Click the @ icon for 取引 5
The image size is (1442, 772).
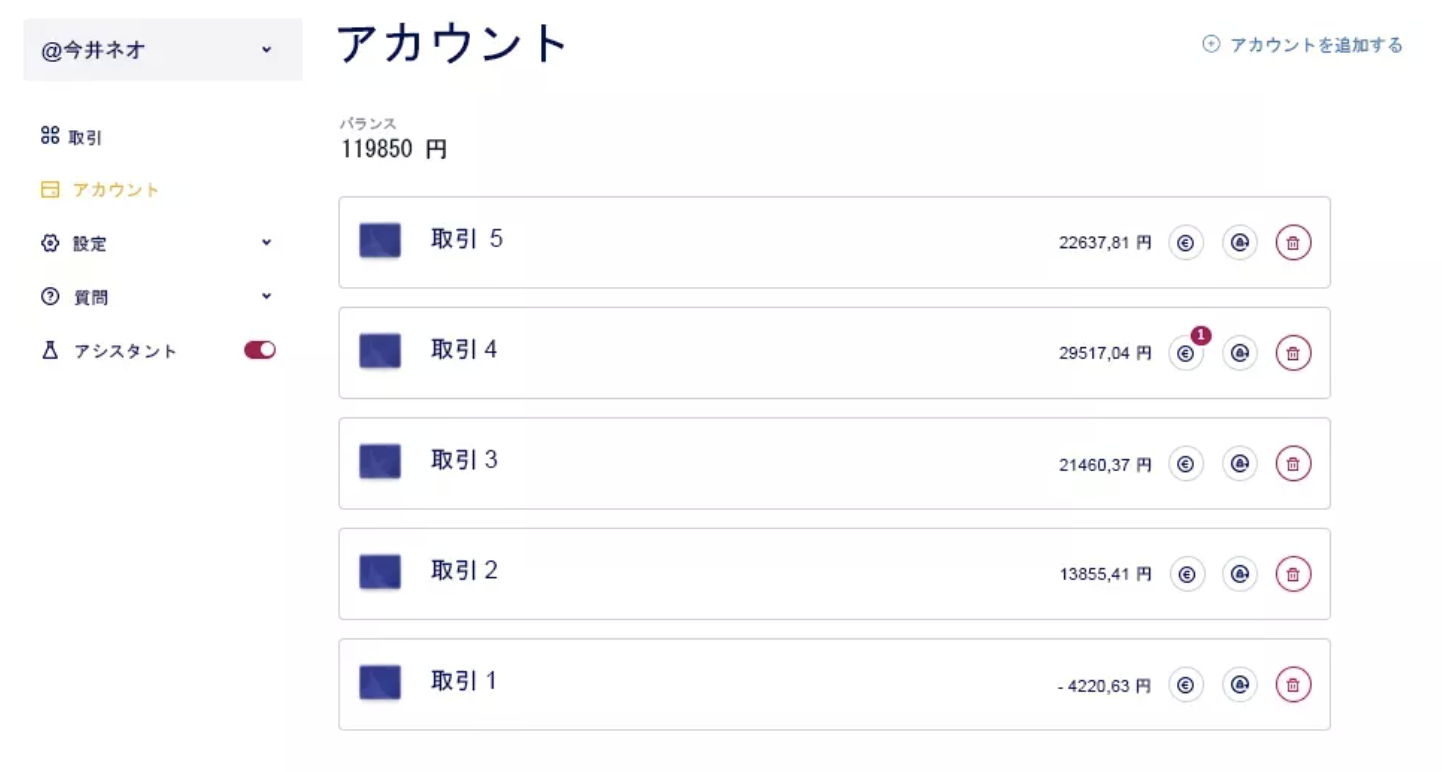pyautogui.click(x=1240, y=243)
